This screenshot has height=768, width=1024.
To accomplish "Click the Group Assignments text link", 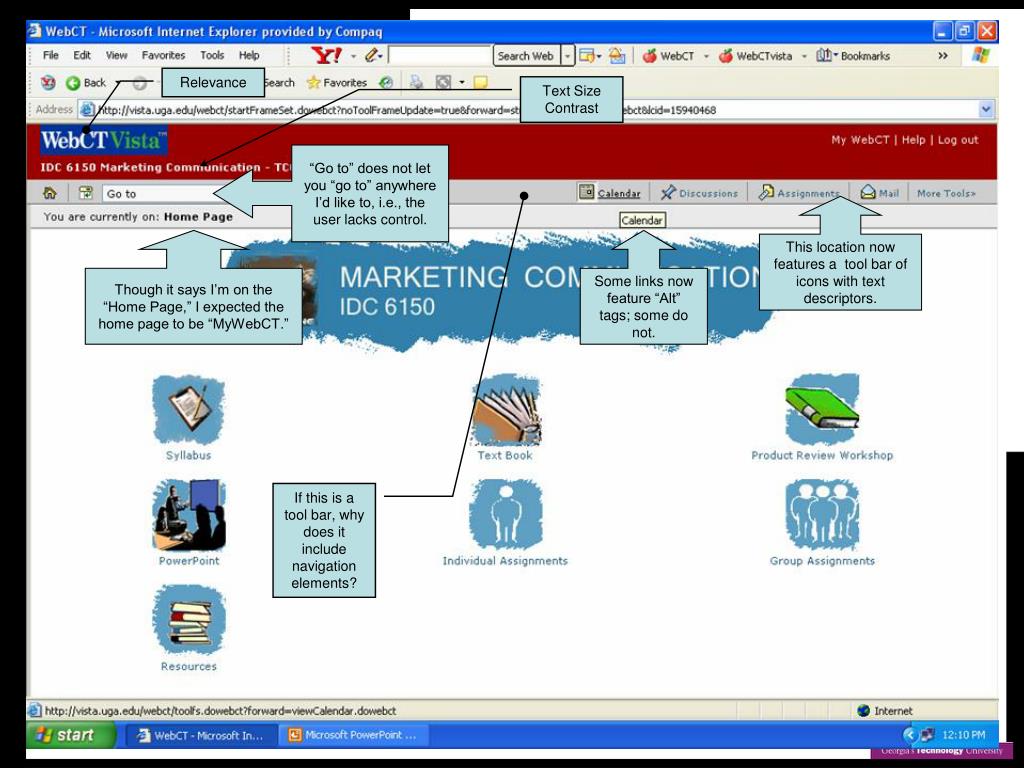I will click(822, 561).
